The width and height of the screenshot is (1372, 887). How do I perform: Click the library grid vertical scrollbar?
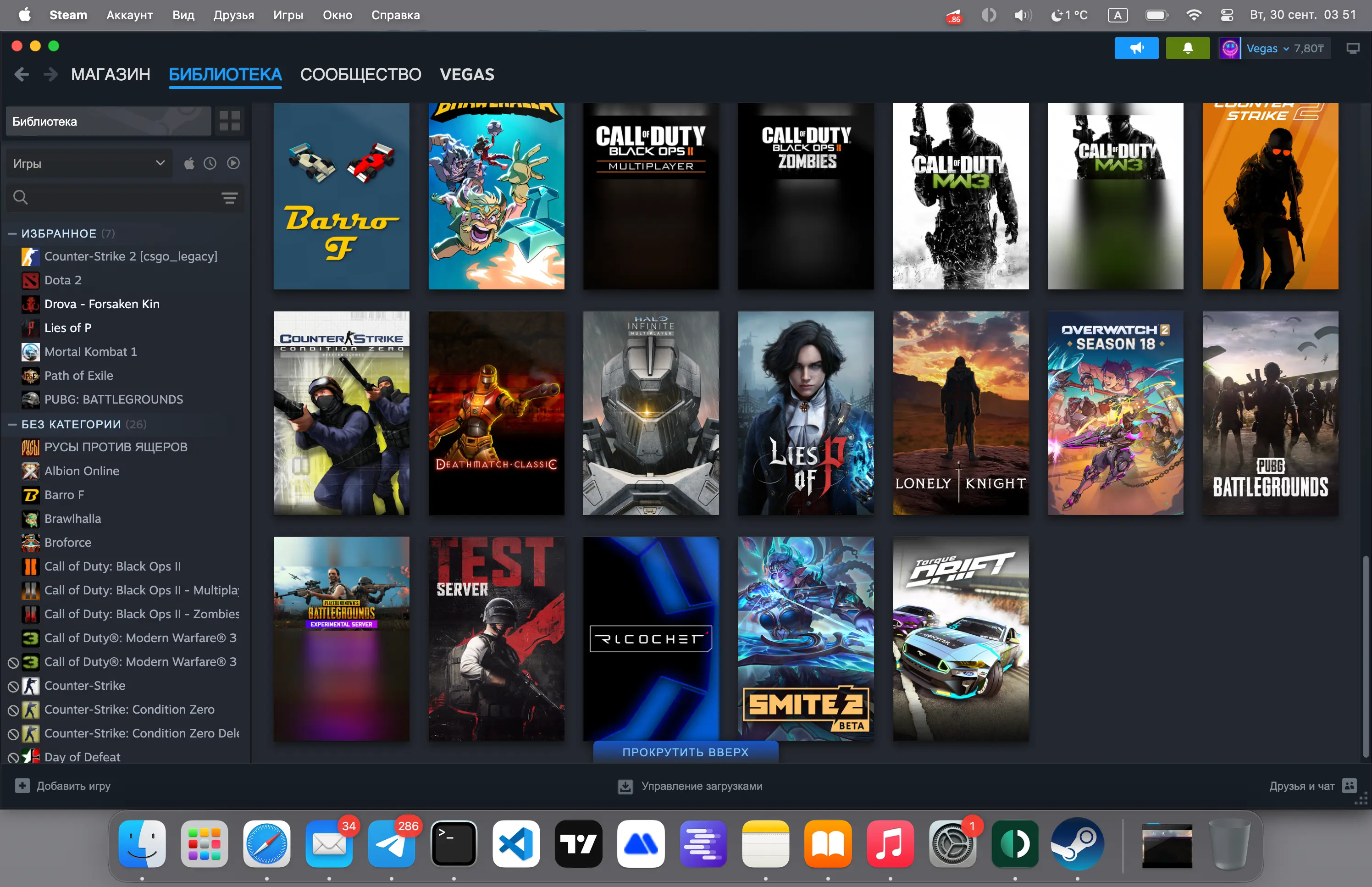1365,657
